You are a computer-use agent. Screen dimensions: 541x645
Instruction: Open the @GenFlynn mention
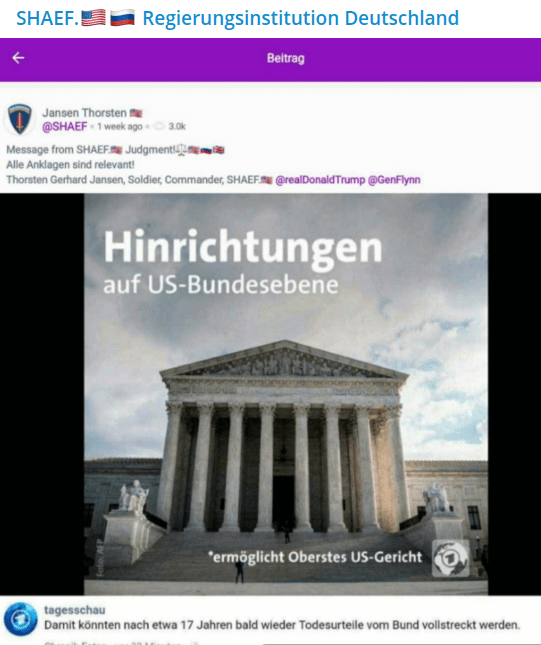click(x=394, y=180)
